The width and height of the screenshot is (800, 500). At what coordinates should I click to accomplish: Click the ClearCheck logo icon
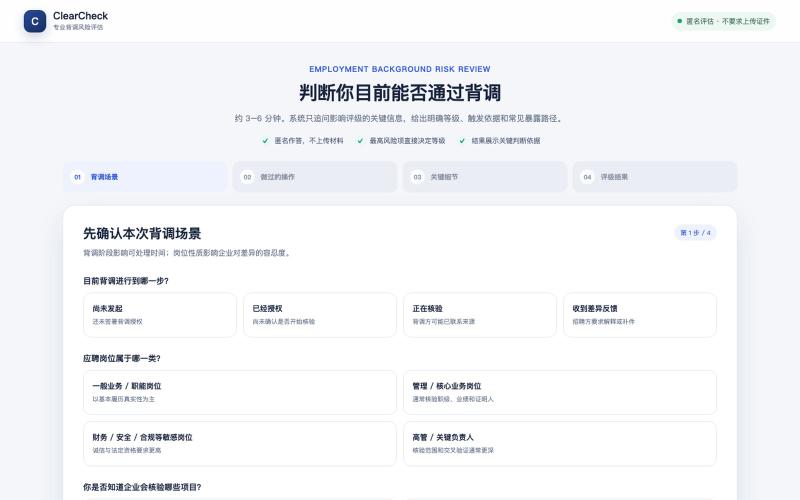[35, 21]
